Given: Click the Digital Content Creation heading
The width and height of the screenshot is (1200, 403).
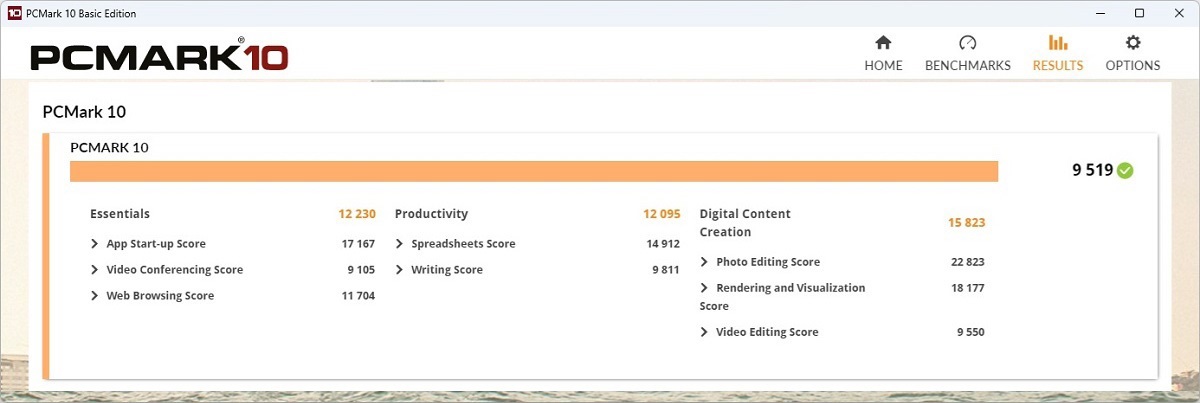Looking at the screenshot, I should 745,223.
